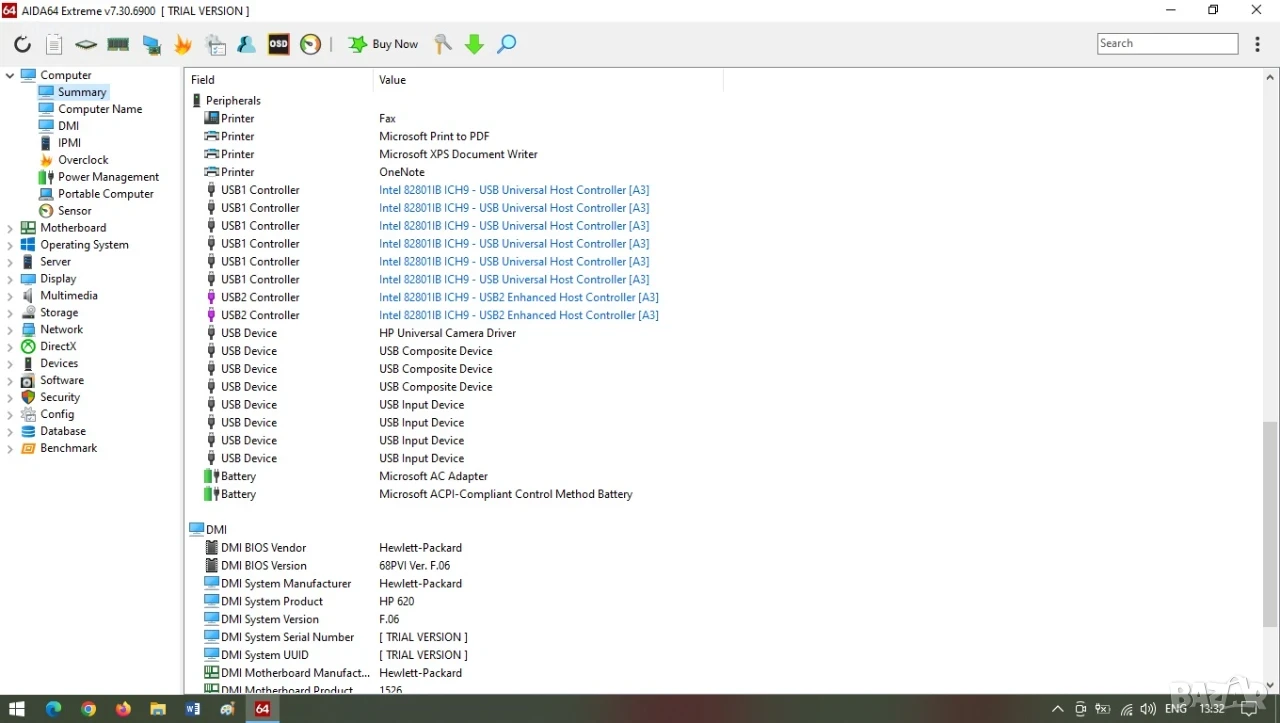The image size is (1280, 723).
Task: Open Preferences with the wrench icon
Action: (443, 44)
